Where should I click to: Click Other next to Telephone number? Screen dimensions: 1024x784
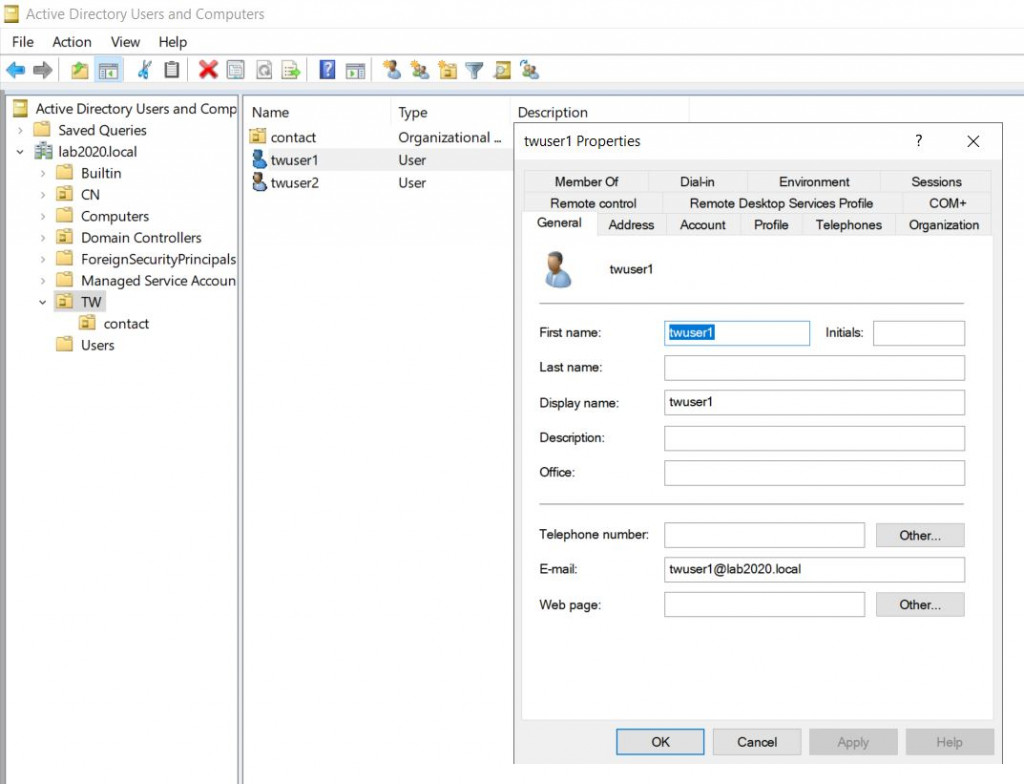tap(920, 535)
